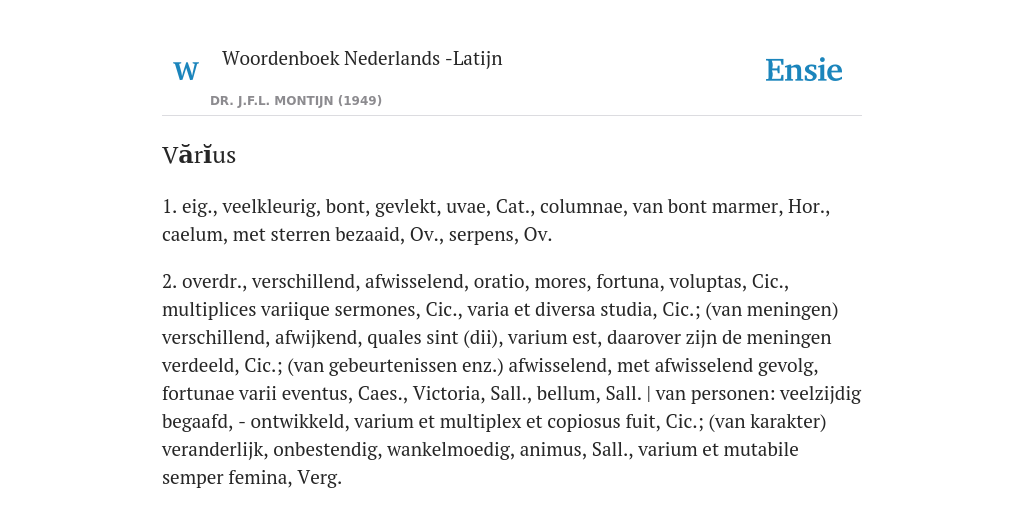This screenshot has width=1024, height=512.
Task: Click '(van gebeurtenissen enz.)' text
Action: [x=395, y=366]
